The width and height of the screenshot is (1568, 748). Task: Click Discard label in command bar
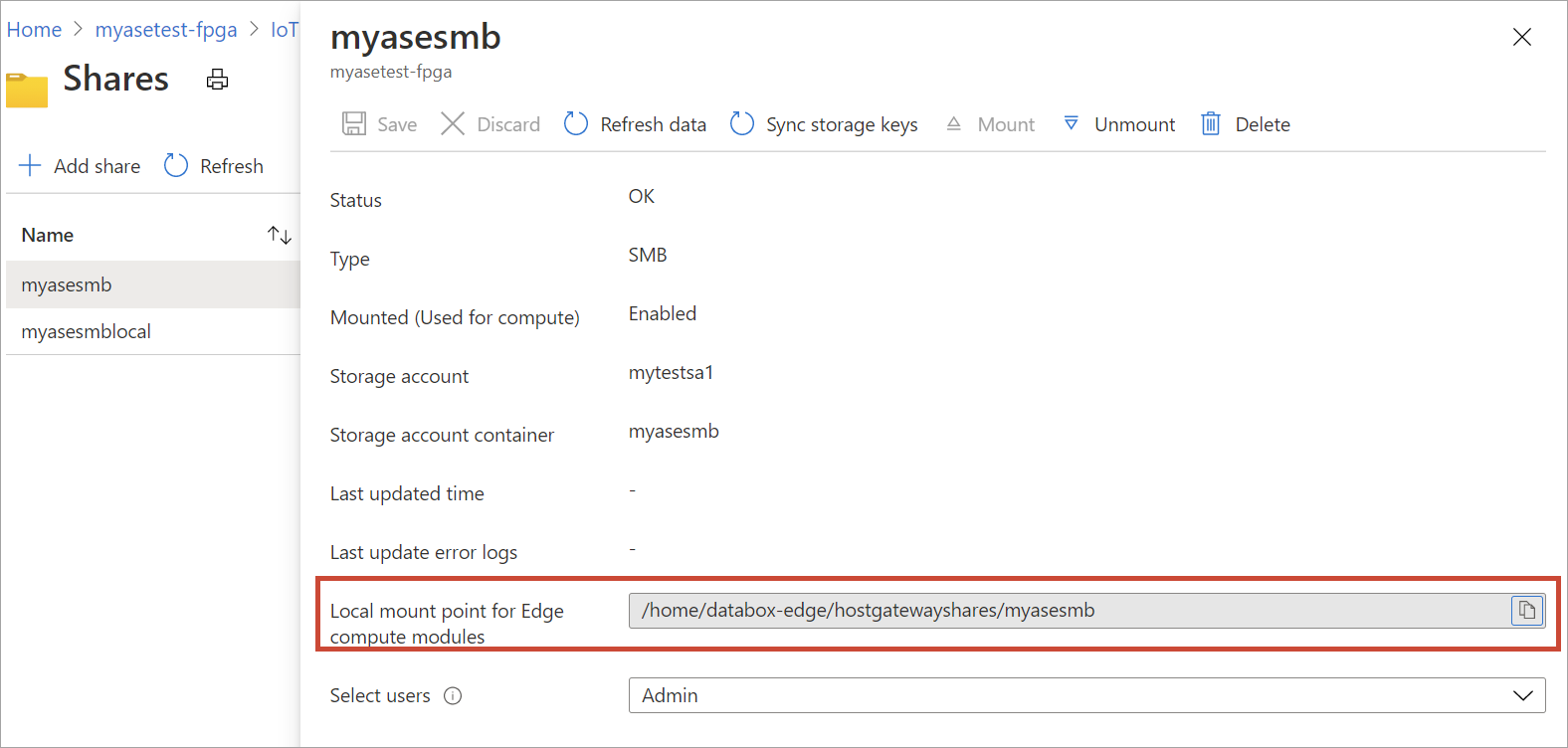click(508, 124)
